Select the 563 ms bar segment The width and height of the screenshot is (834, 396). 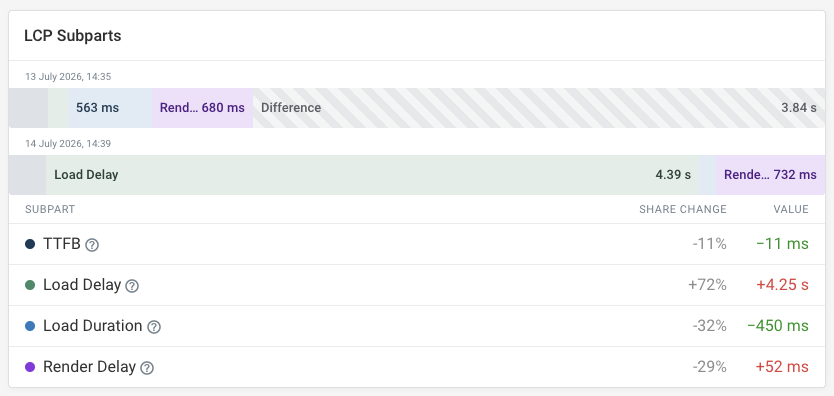tap(110, 108)
